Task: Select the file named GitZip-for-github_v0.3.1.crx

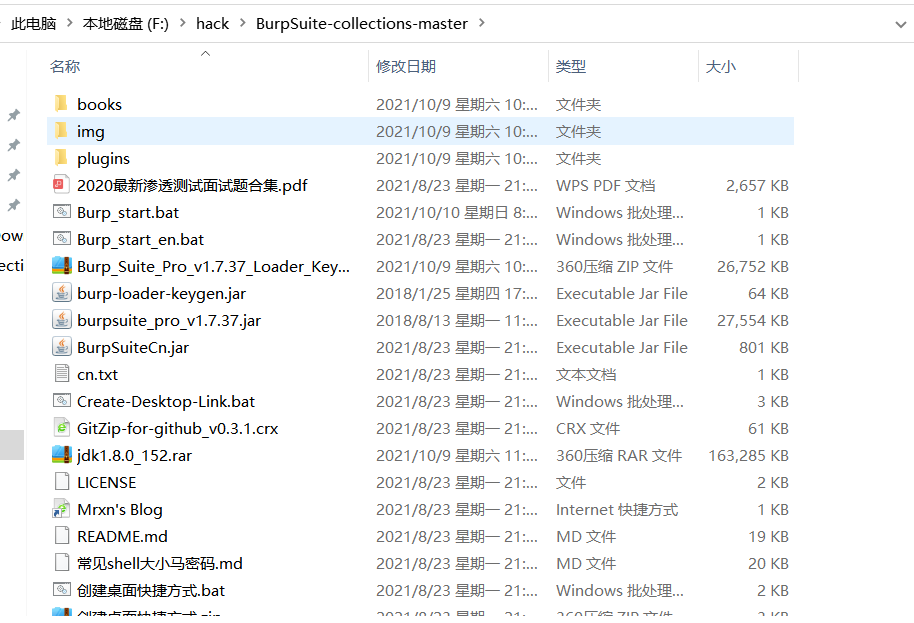Action: pyautogui.click(x=178, y=429)
